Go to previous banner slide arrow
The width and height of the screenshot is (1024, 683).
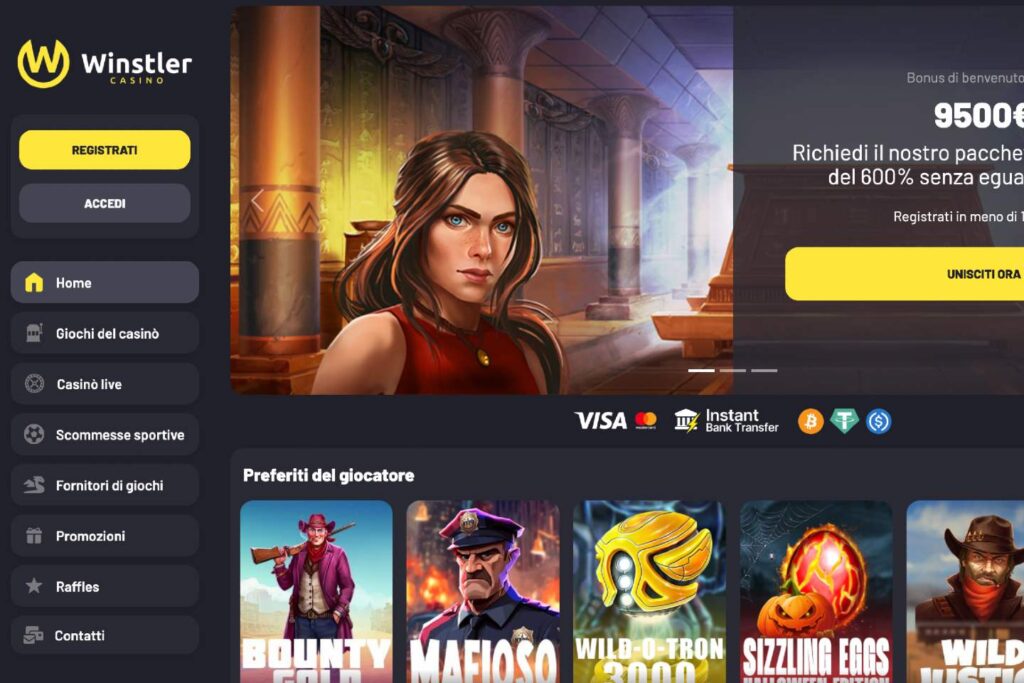(257, 200)
